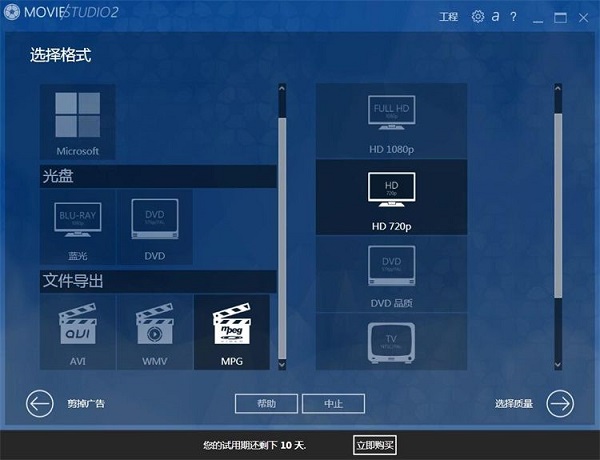The width and height of the screenshot is (600, 460).
Task: Maximize the Movie Studio window
Action: (560, 18)
